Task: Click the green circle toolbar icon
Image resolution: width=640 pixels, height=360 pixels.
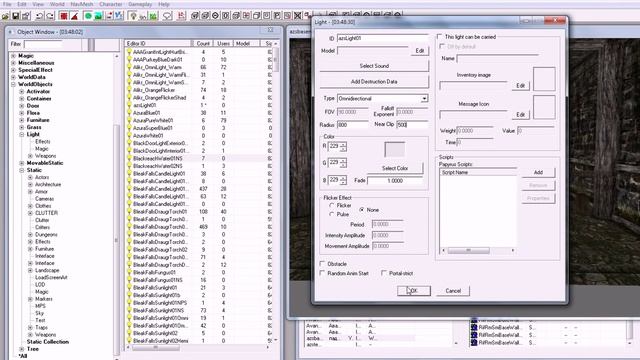Action: tap(88, 16)
